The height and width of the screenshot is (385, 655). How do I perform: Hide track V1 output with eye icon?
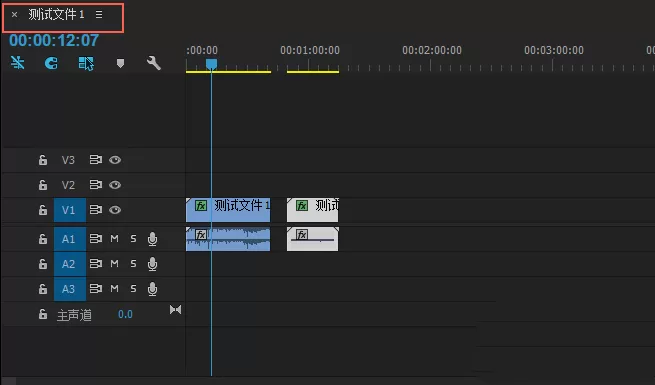coord(115,210)
